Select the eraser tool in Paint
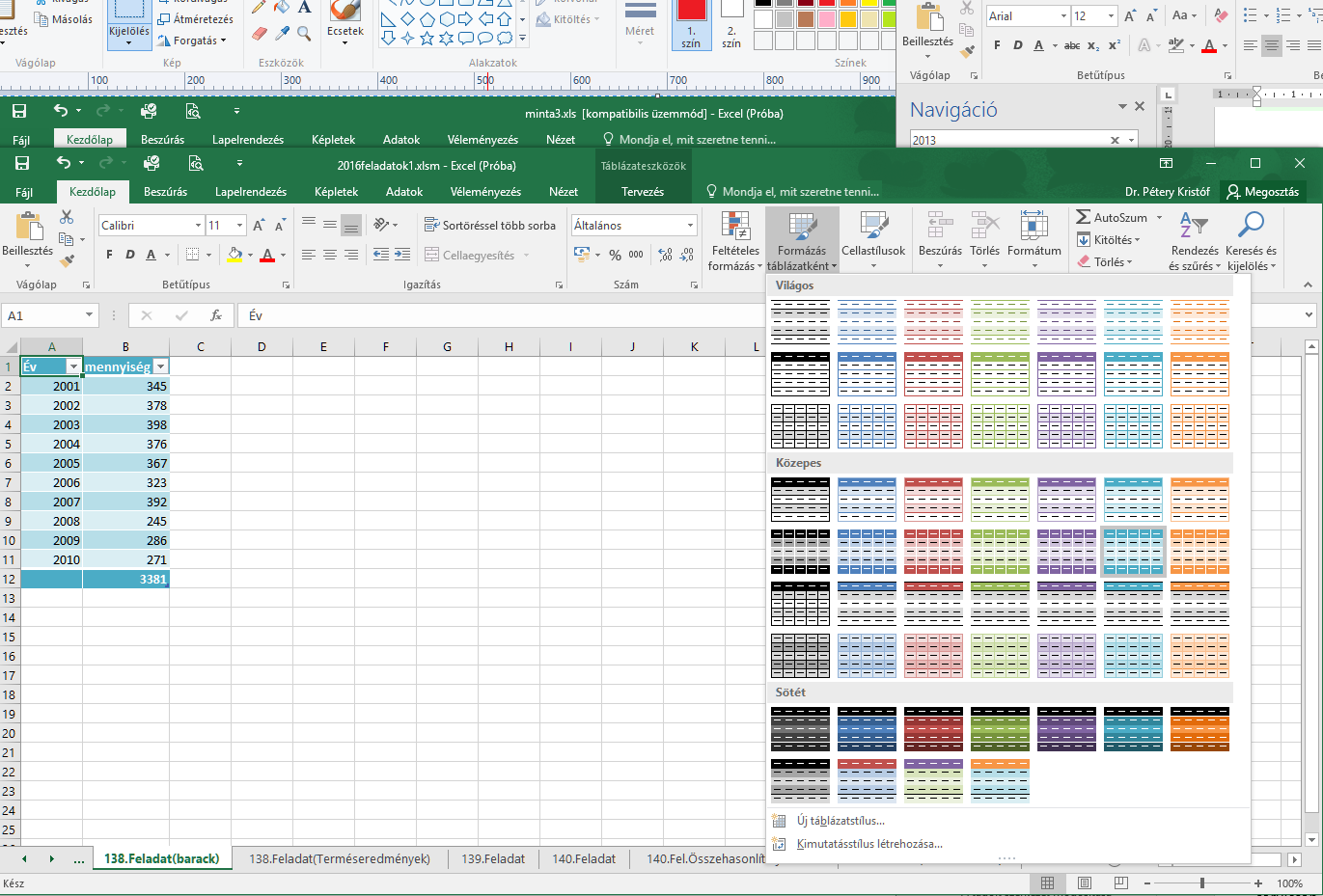This screenshot has height=896, width=1323. [259, 34]
